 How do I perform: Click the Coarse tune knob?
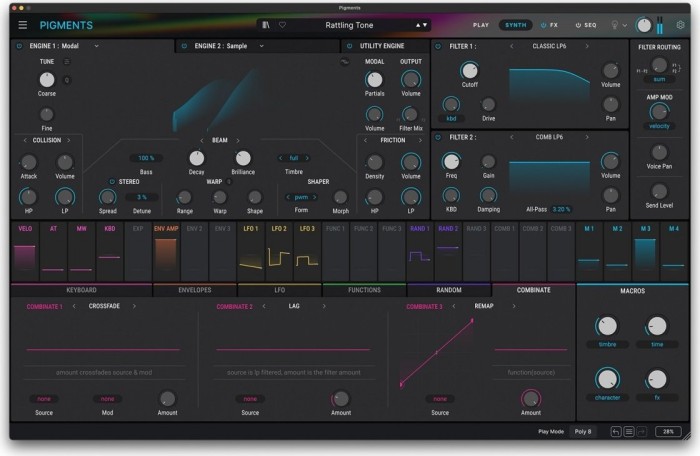pyautogui.click(x=46, y=80)
